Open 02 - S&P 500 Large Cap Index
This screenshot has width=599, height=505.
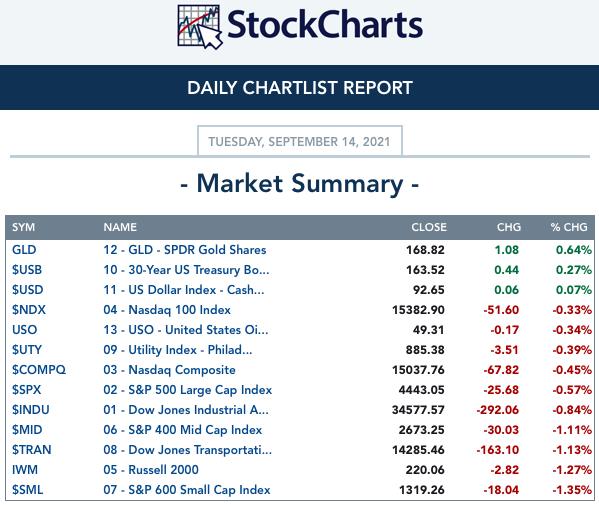(188, 390)
